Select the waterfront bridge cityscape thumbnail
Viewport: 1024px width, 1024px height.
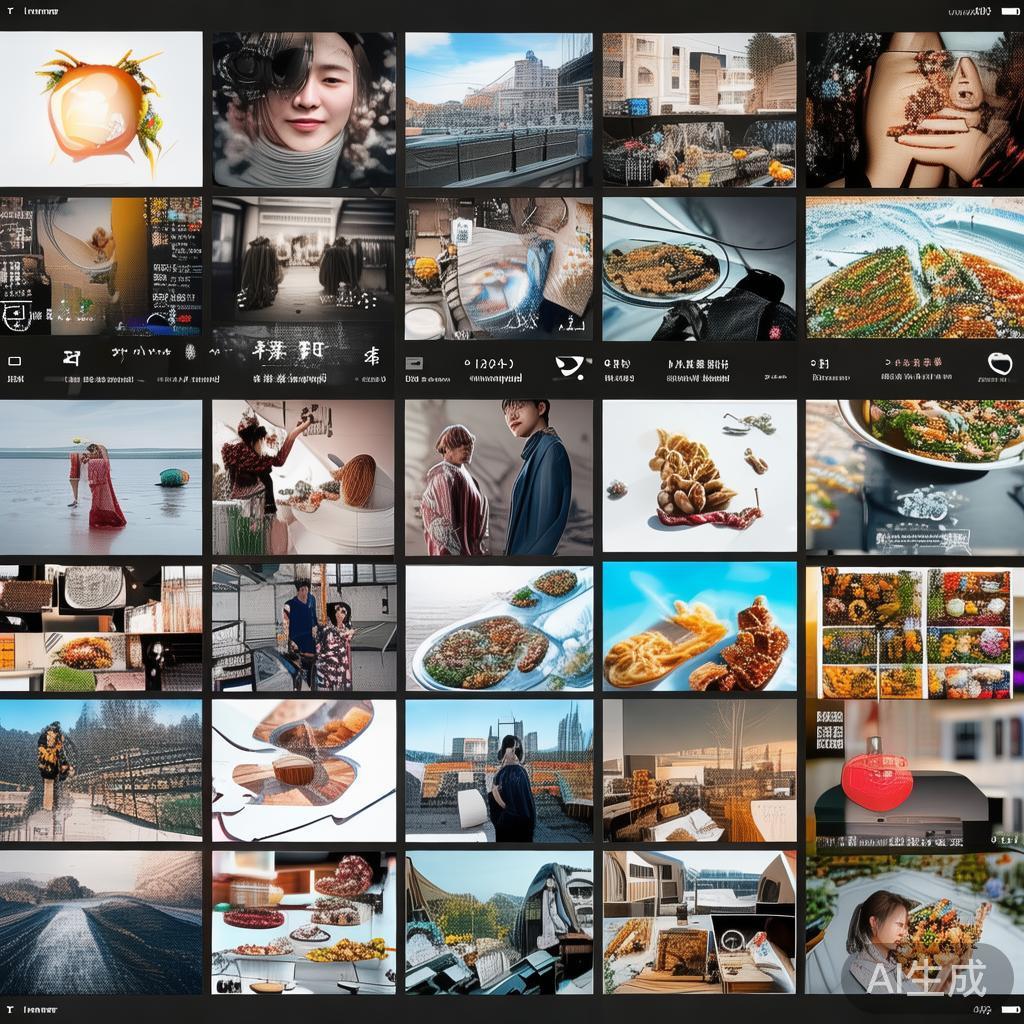[498, 108]
